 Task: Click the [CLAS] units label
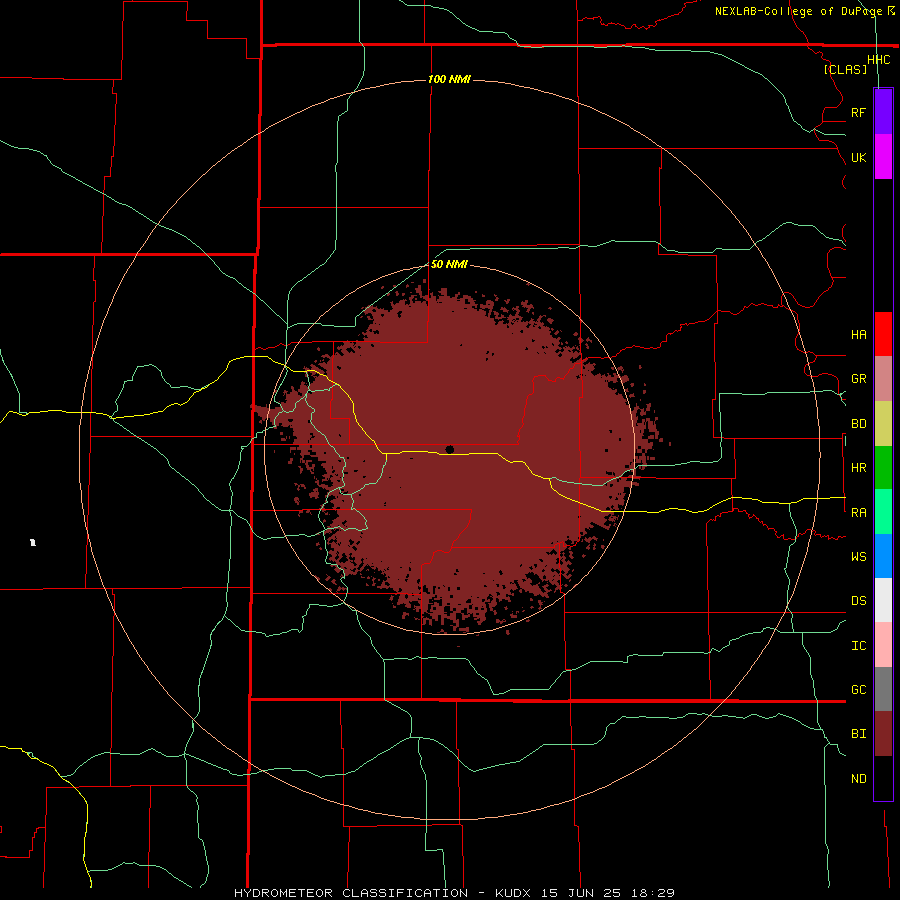(845, 69)
